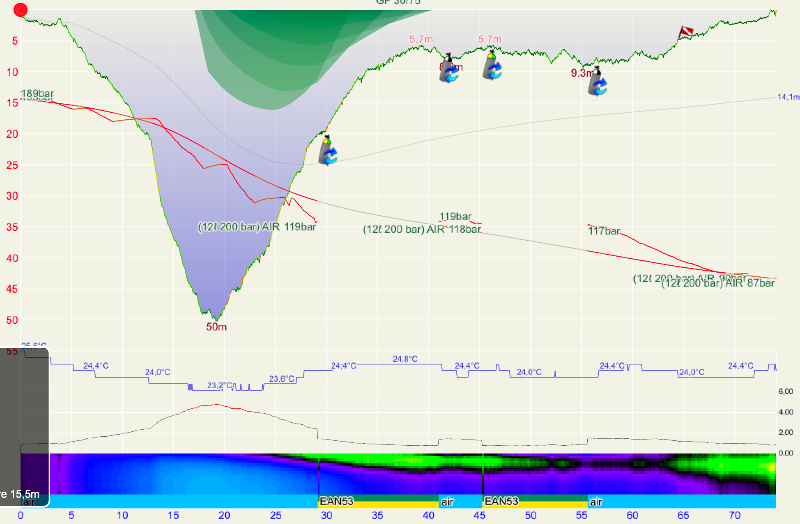This screenshot has height=524, width=800.
Task: Click the 70 minute label on time axis
Action: tap(734, 515)
